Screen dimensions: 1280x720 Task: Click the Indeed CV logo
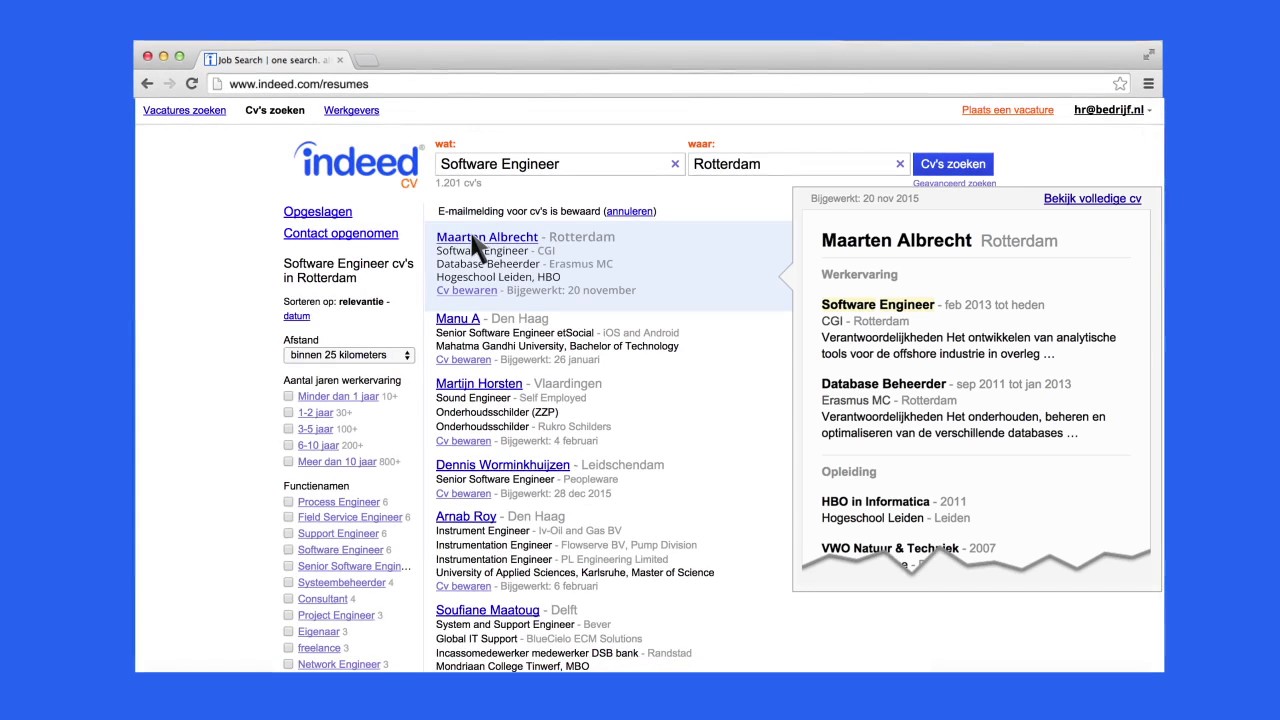(x=357, y=164)
